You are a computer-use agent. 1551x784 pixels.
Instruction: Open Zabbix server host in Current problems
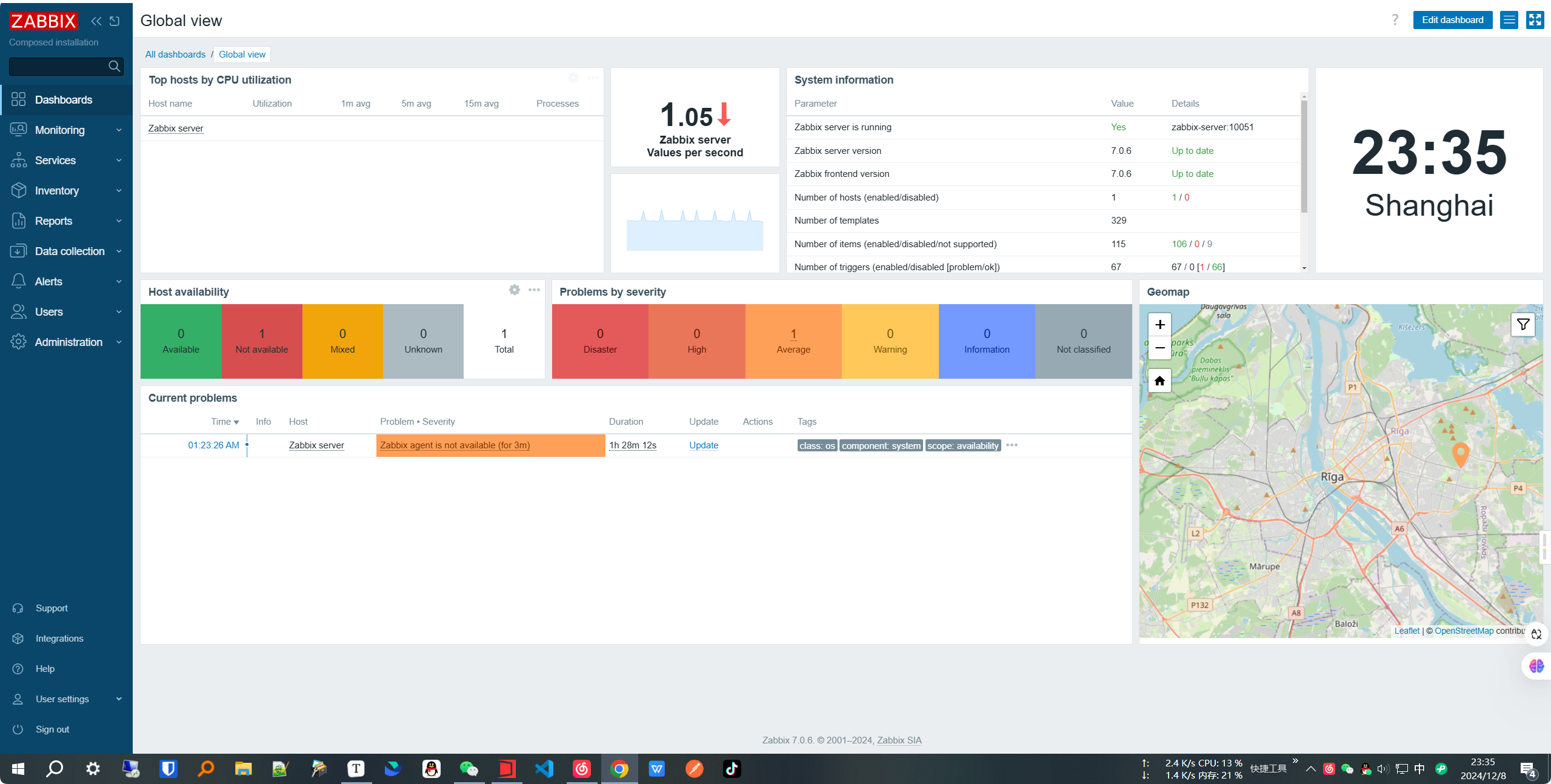(316, 445)
